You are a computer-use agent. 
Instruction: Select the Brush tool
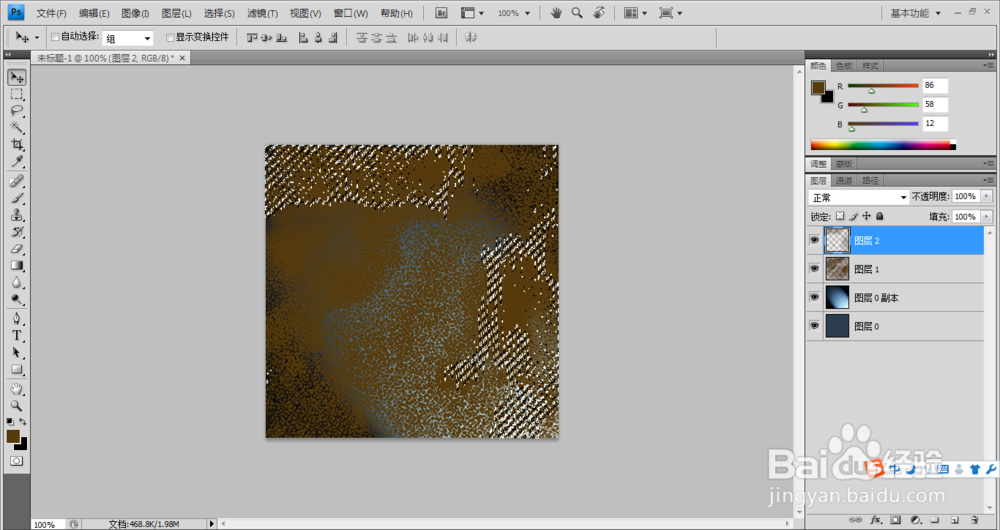(x=17, y=198)
